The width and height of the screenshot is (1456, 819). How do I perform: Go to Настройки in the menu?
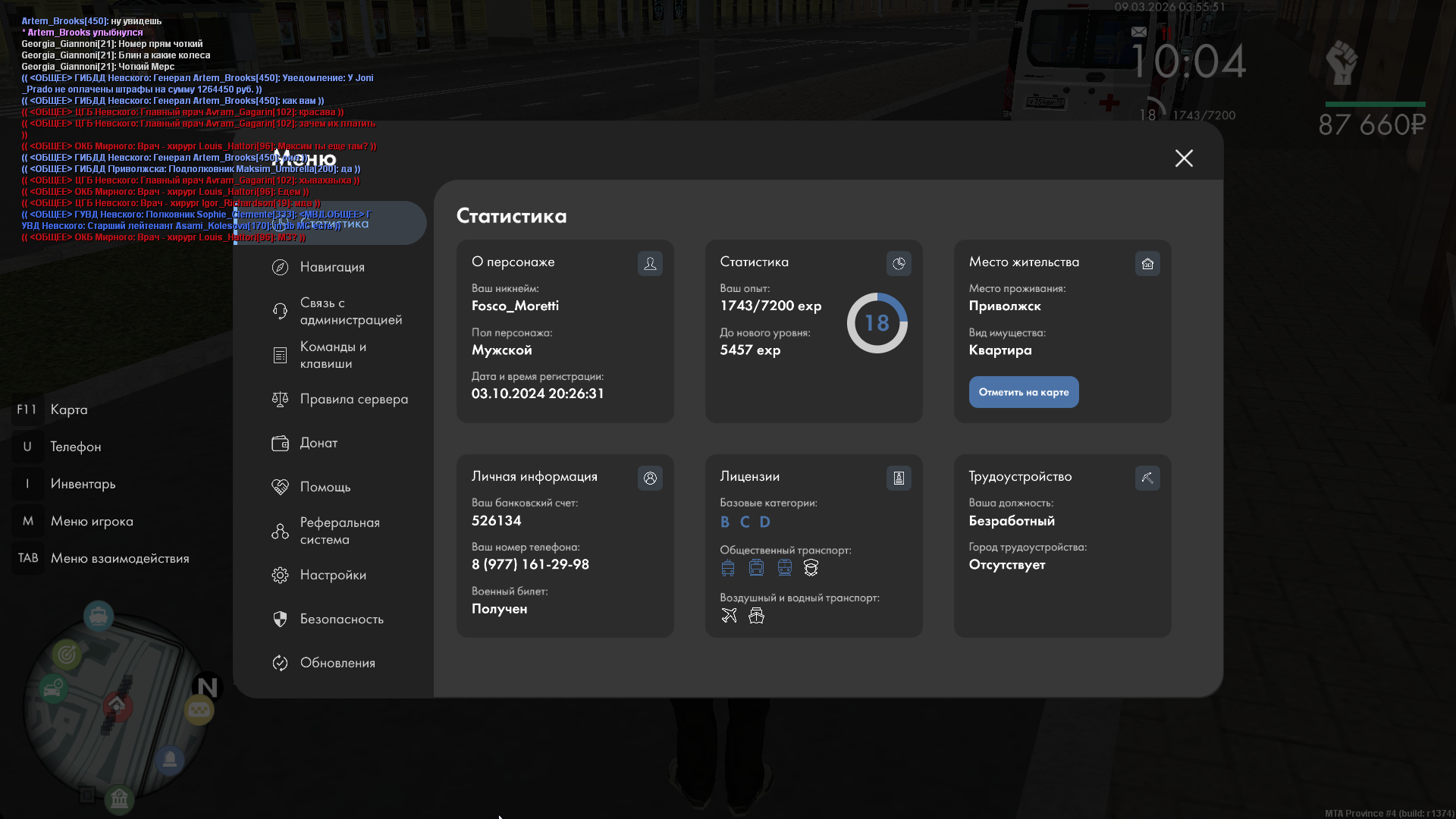[333, 575]
